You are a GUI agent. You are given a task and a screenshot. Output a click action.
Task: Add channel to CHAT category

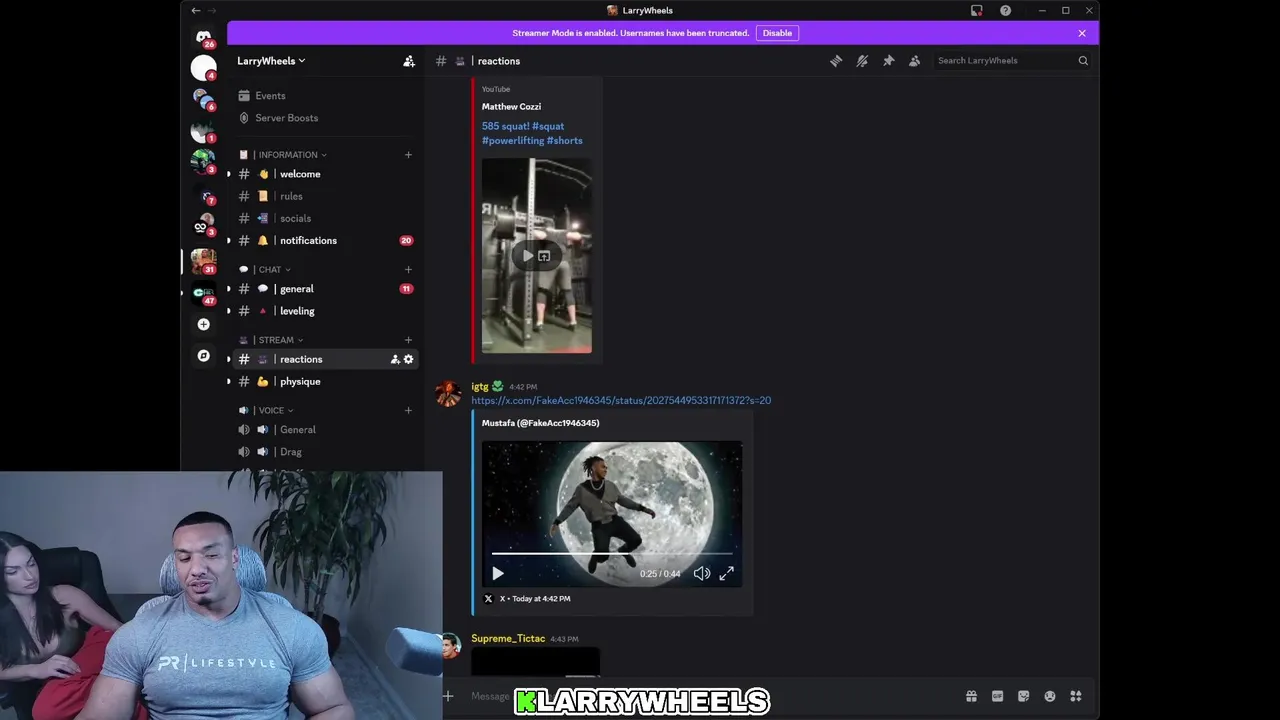click(408, 269)
